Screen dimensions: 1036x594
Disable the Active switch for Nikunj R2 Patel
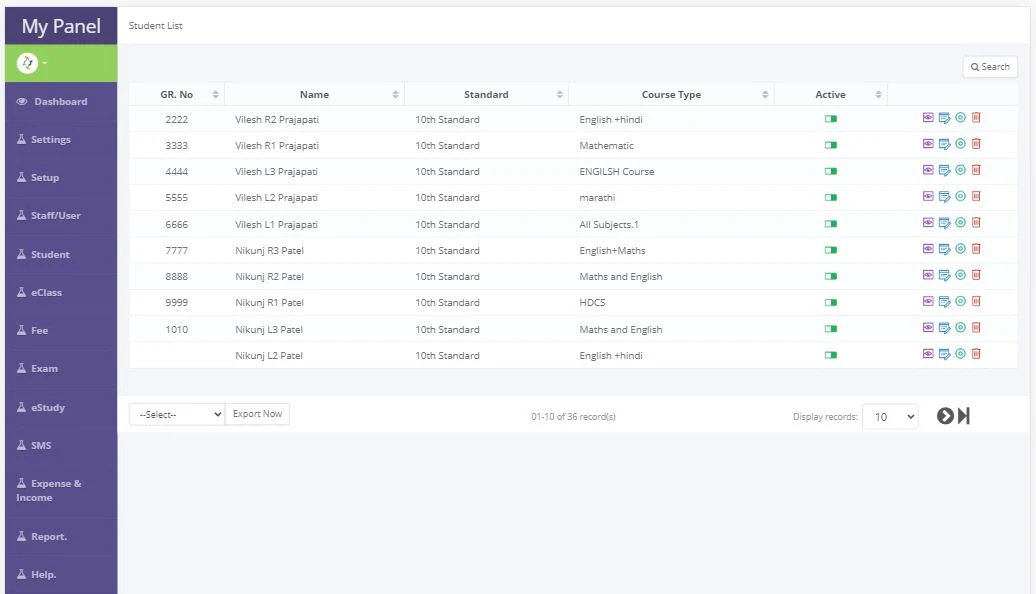829,276
